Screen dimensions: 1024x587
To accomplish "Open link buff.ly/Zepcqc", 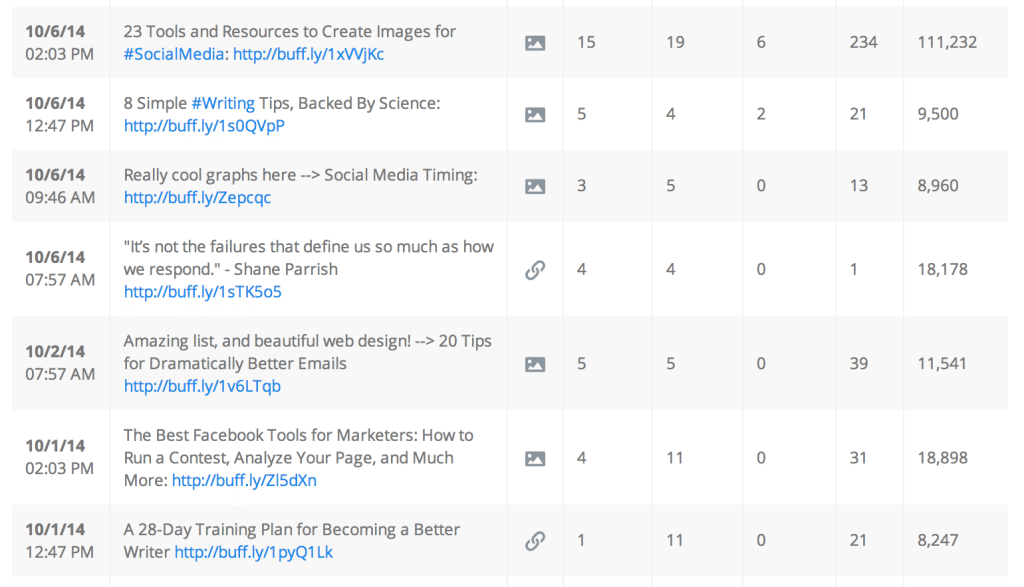I will click(x=197, y=198).
